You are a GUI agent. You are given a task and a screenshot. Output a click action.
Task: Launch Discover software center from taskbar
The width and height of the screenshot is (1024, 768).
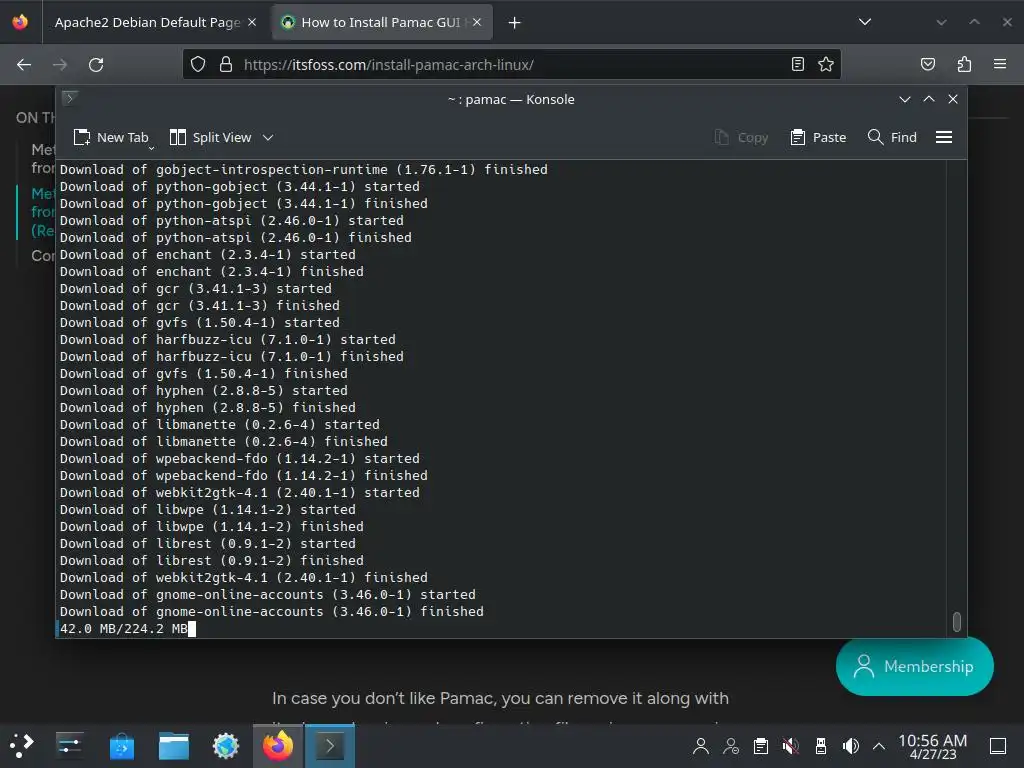(121, 746)
